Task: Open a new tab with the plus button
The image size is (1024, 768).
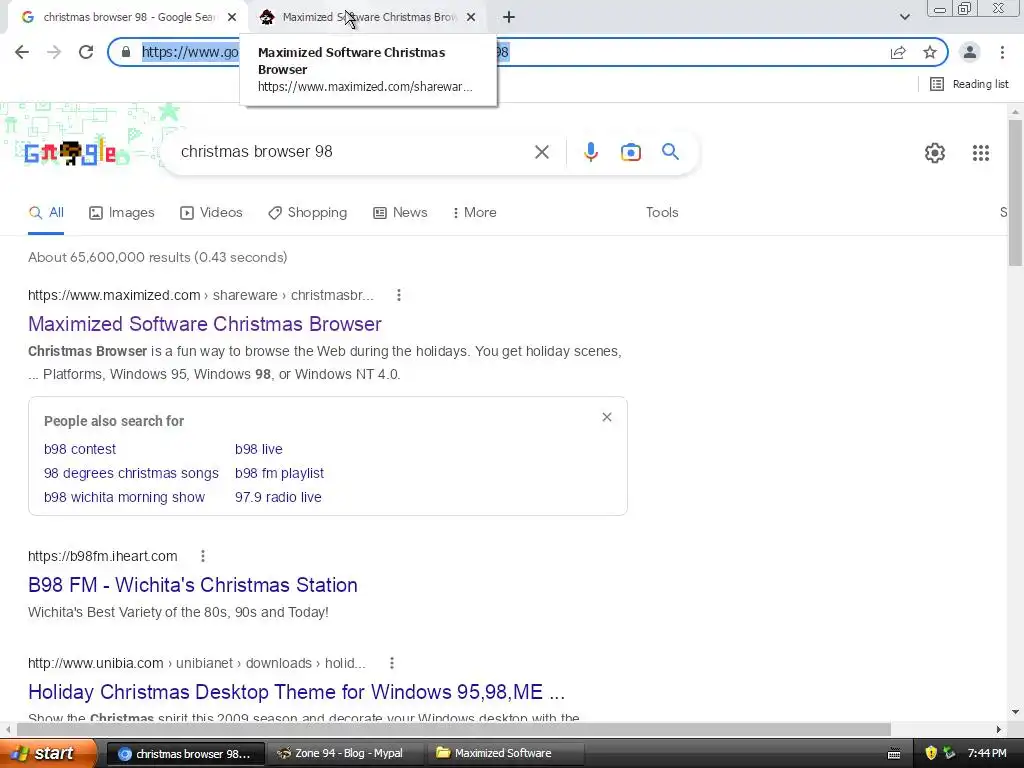Action: [x=509, y=17]
